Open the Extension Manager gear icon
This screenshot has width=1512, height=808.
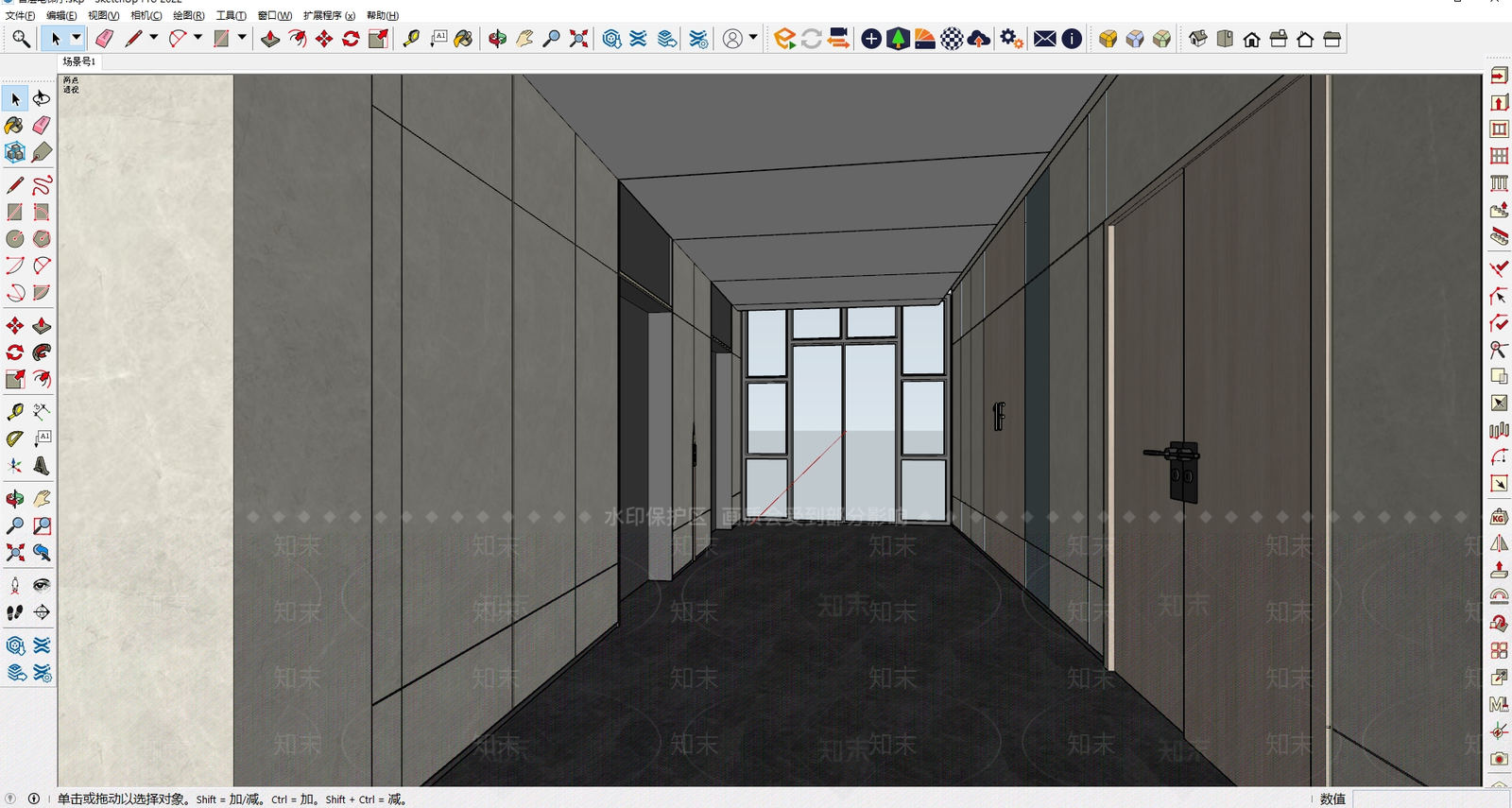[x=1011, y=39]
